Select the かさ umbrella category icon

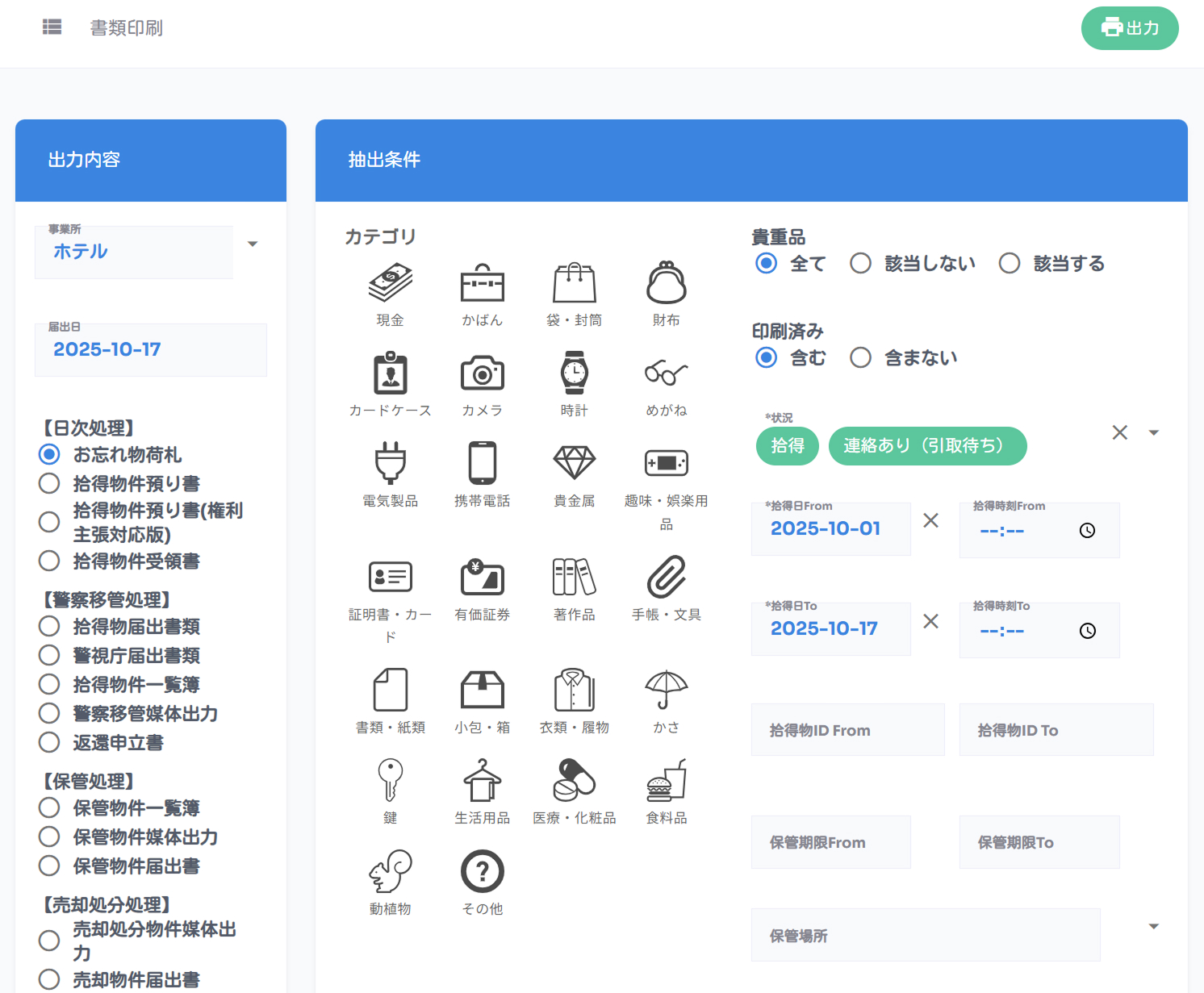[666, 691]
